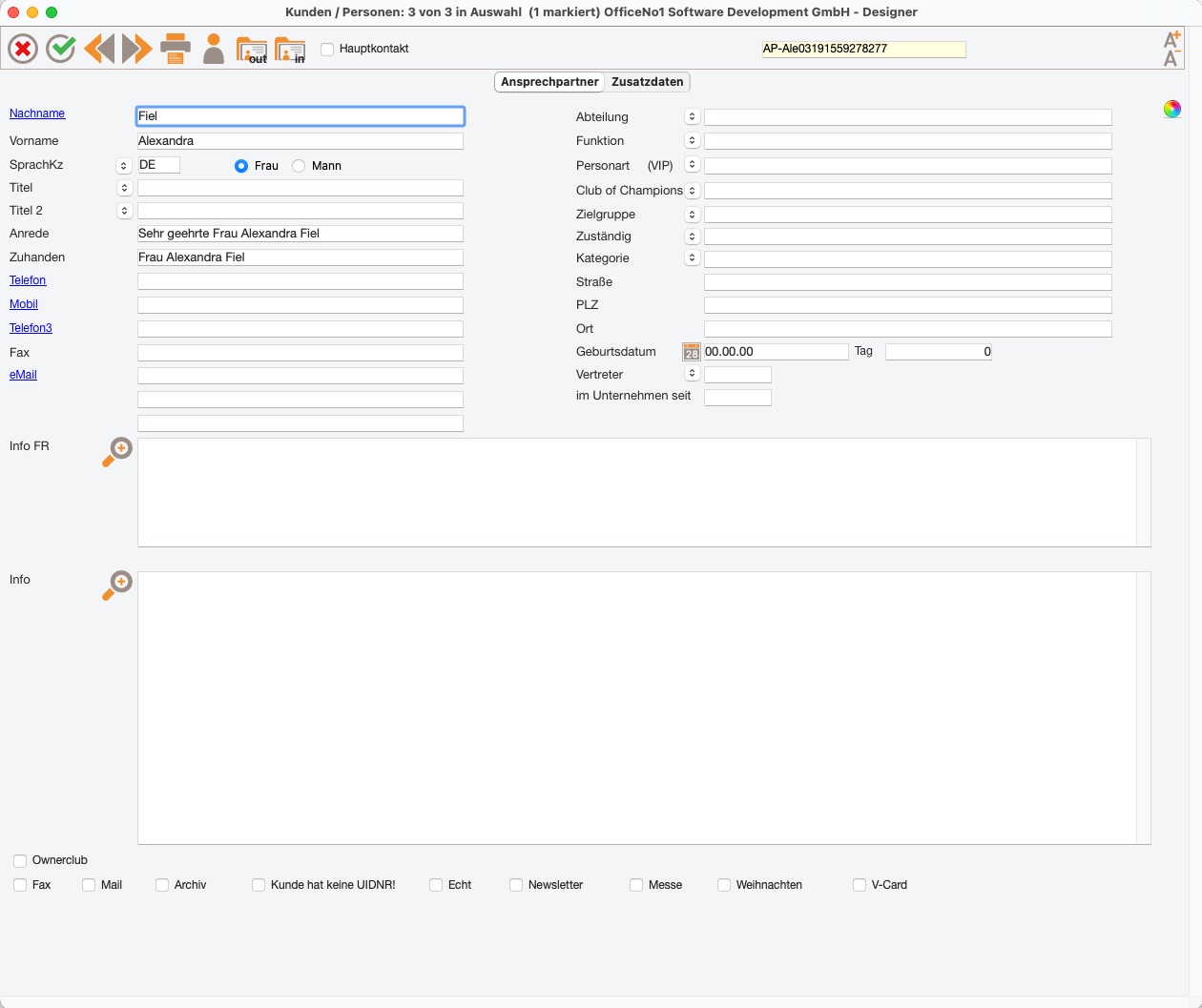
Task: Tick the Mail checkbox
Action: coord(89,885)
